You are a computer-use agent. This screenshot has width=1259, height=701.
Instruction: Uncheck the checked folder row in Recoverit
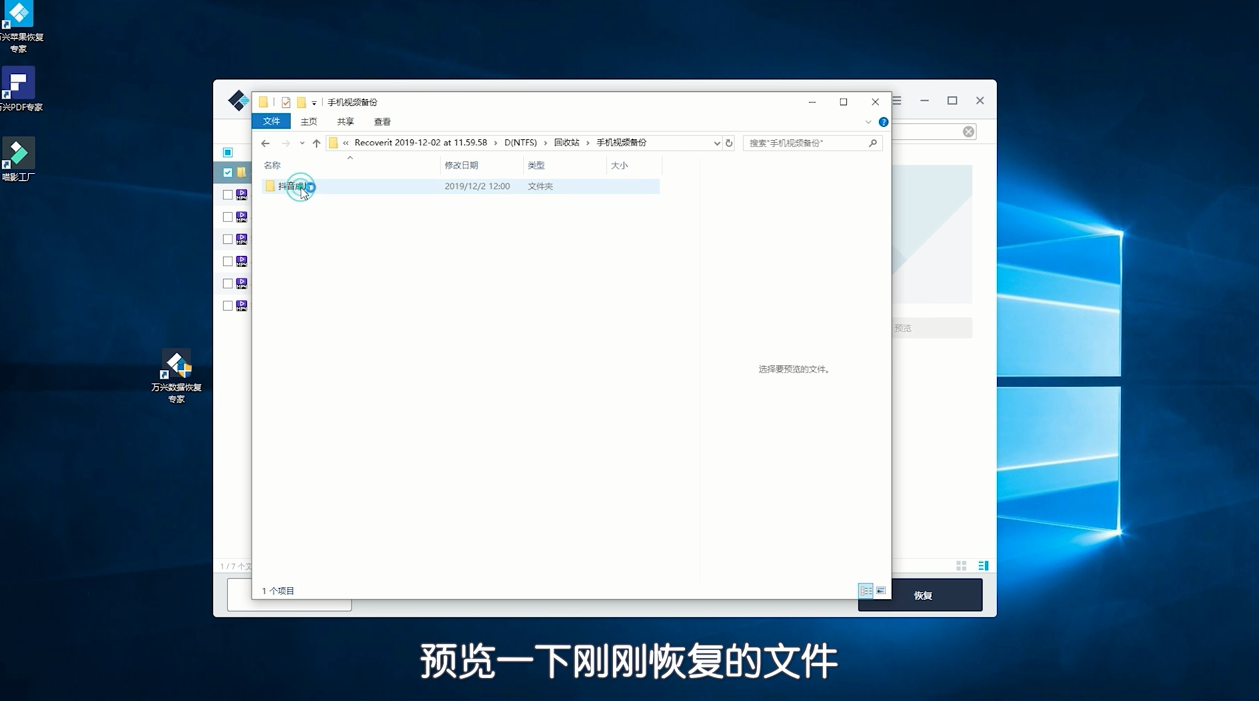click(x=228, y=173)
